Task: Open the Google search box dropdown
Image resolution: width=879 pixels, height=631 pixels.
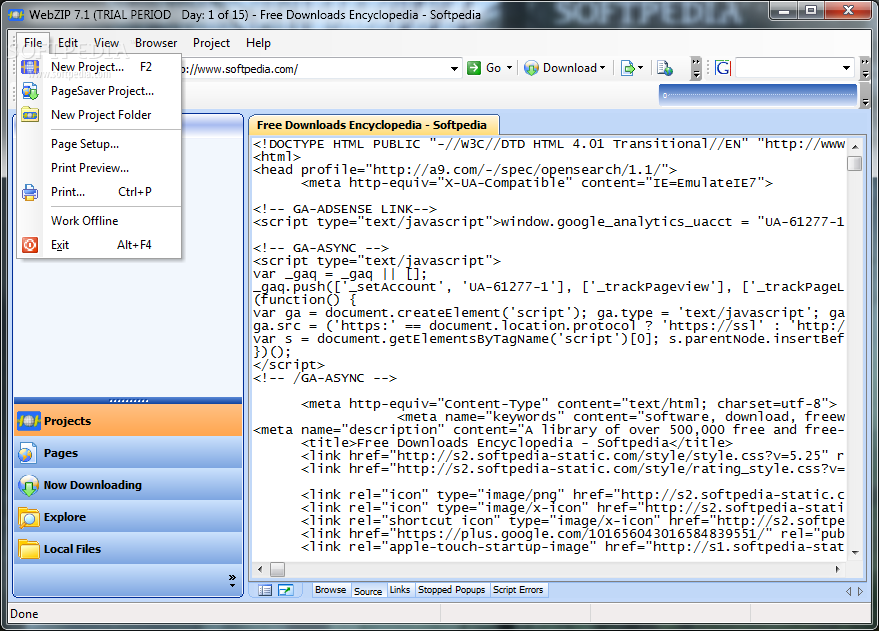Action: [x=846, y=68]
